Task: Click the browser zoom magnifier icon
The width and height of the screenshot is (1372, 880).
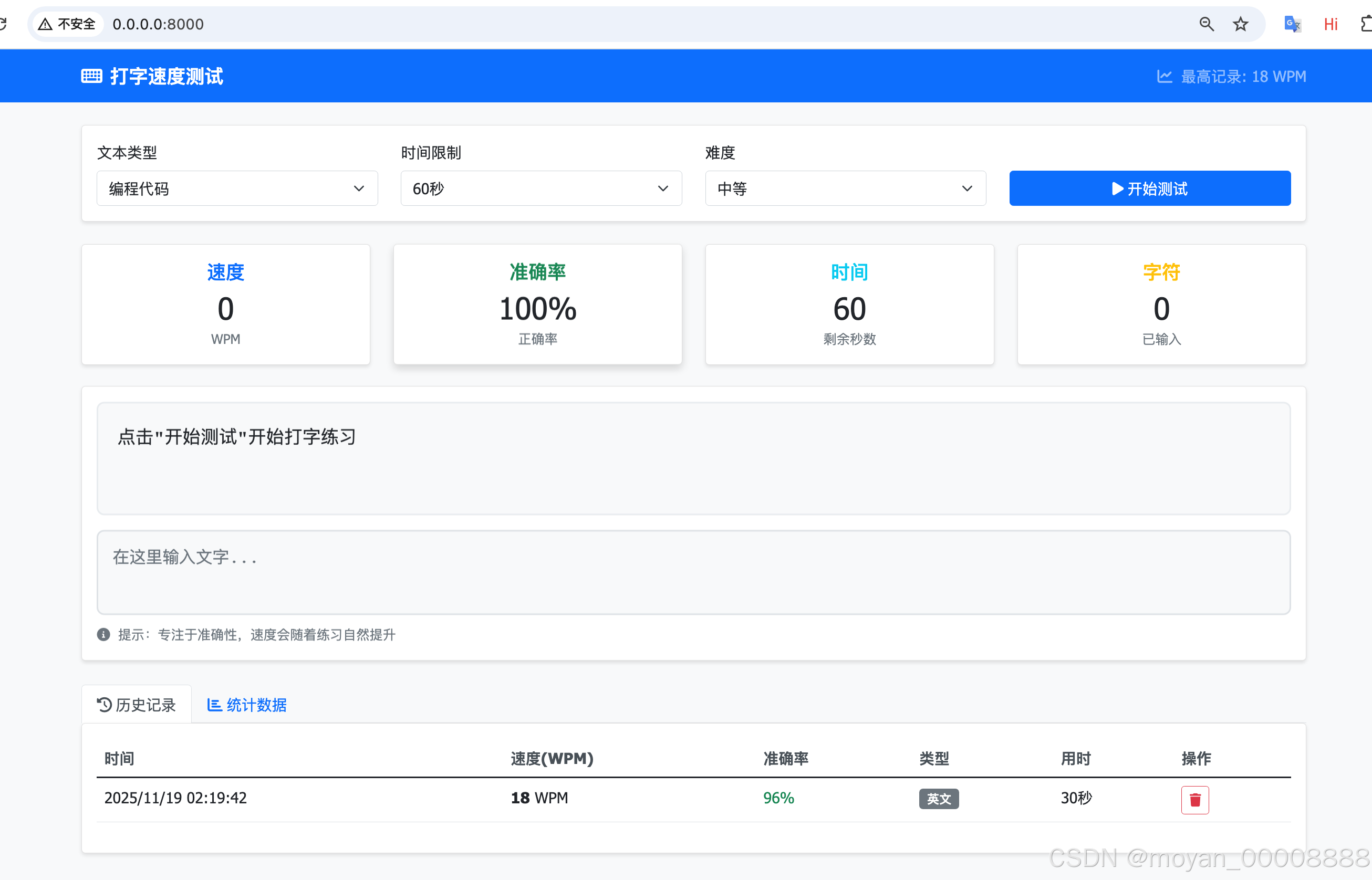Action: 1206,24
